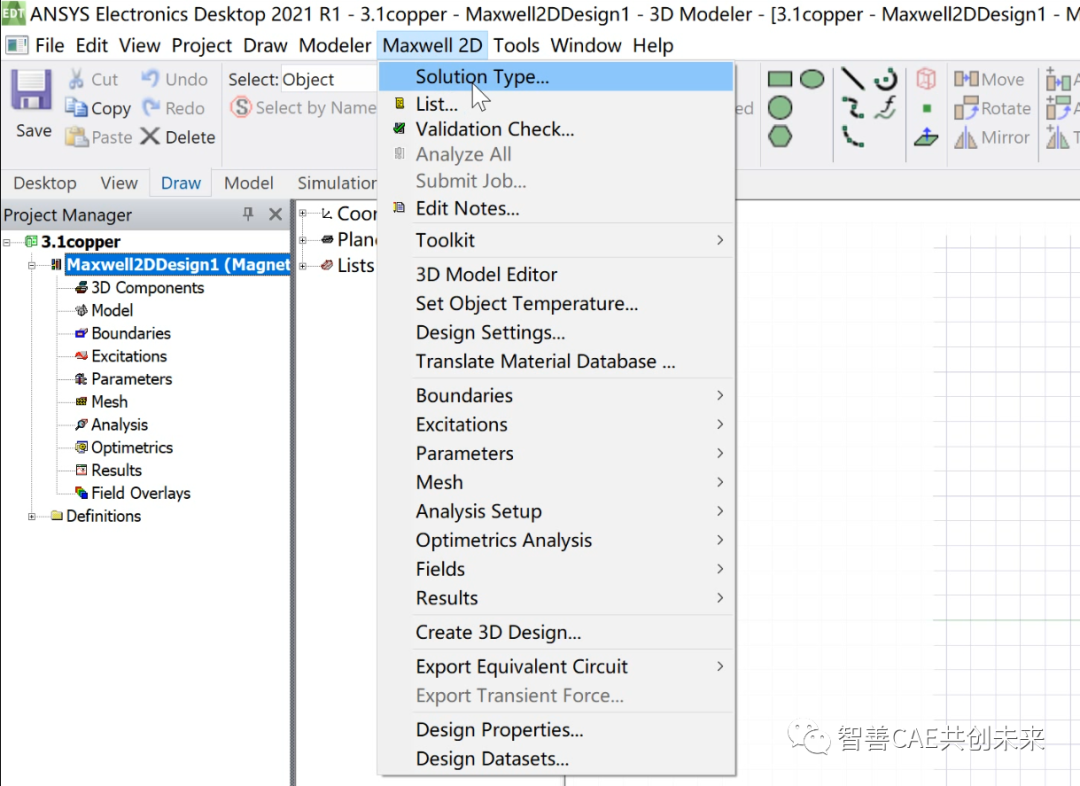Collapse the Maxwell2DDesign1 tree node

point(32,265)
